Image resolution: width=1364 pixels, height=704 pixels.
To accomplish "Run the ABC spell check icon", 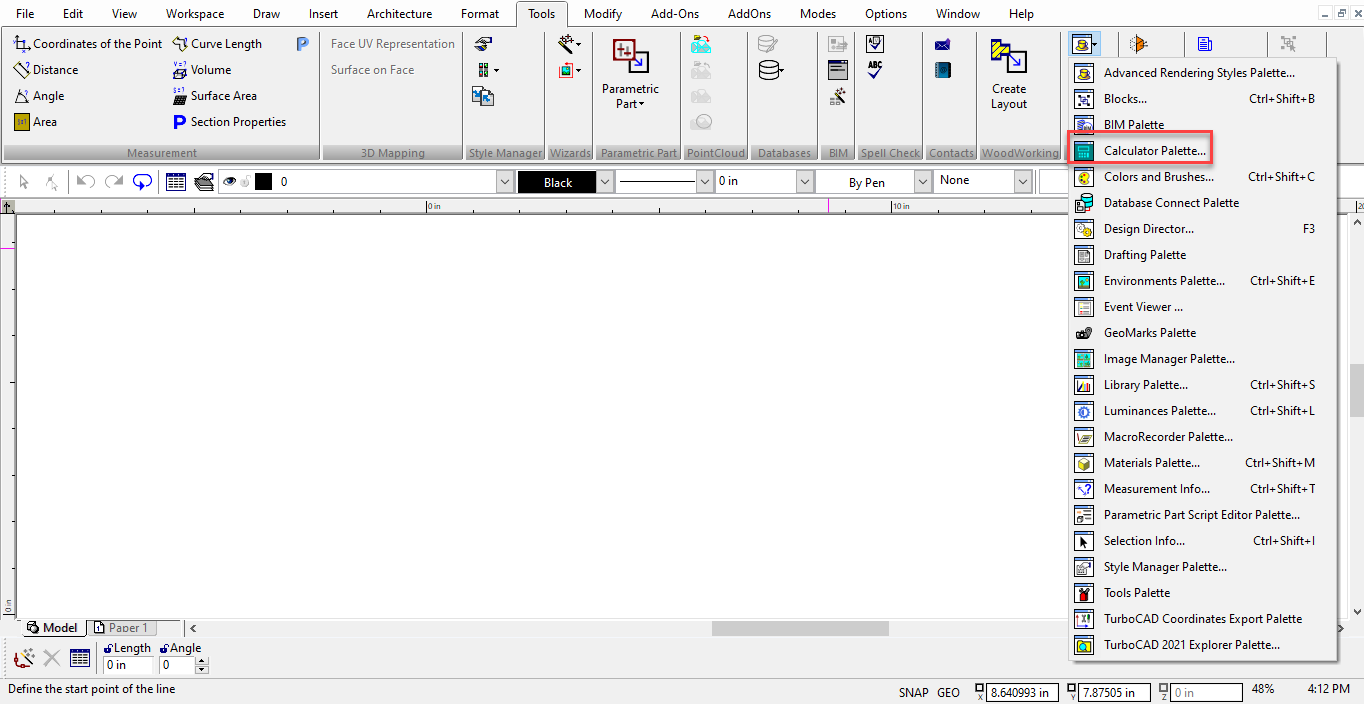I will pos(875,70).
